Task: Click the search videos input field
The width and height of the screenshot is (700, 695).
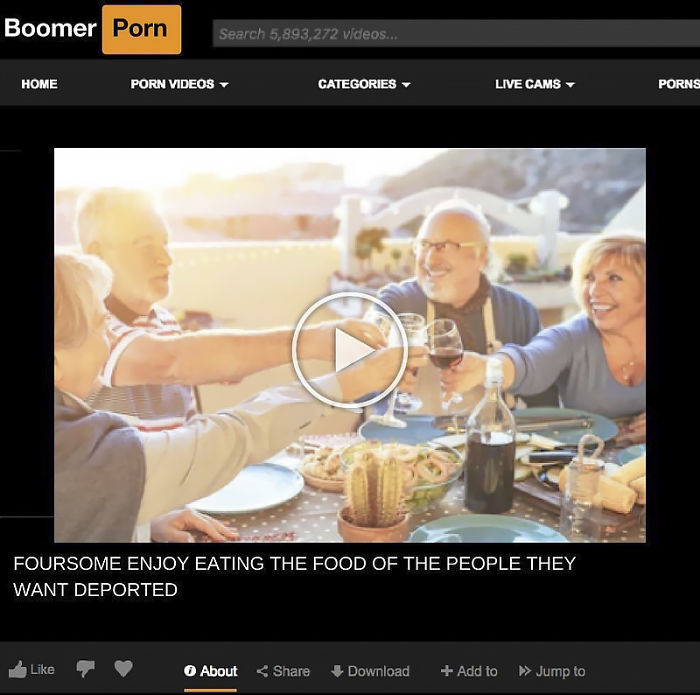Action: (x=456, y=33)
